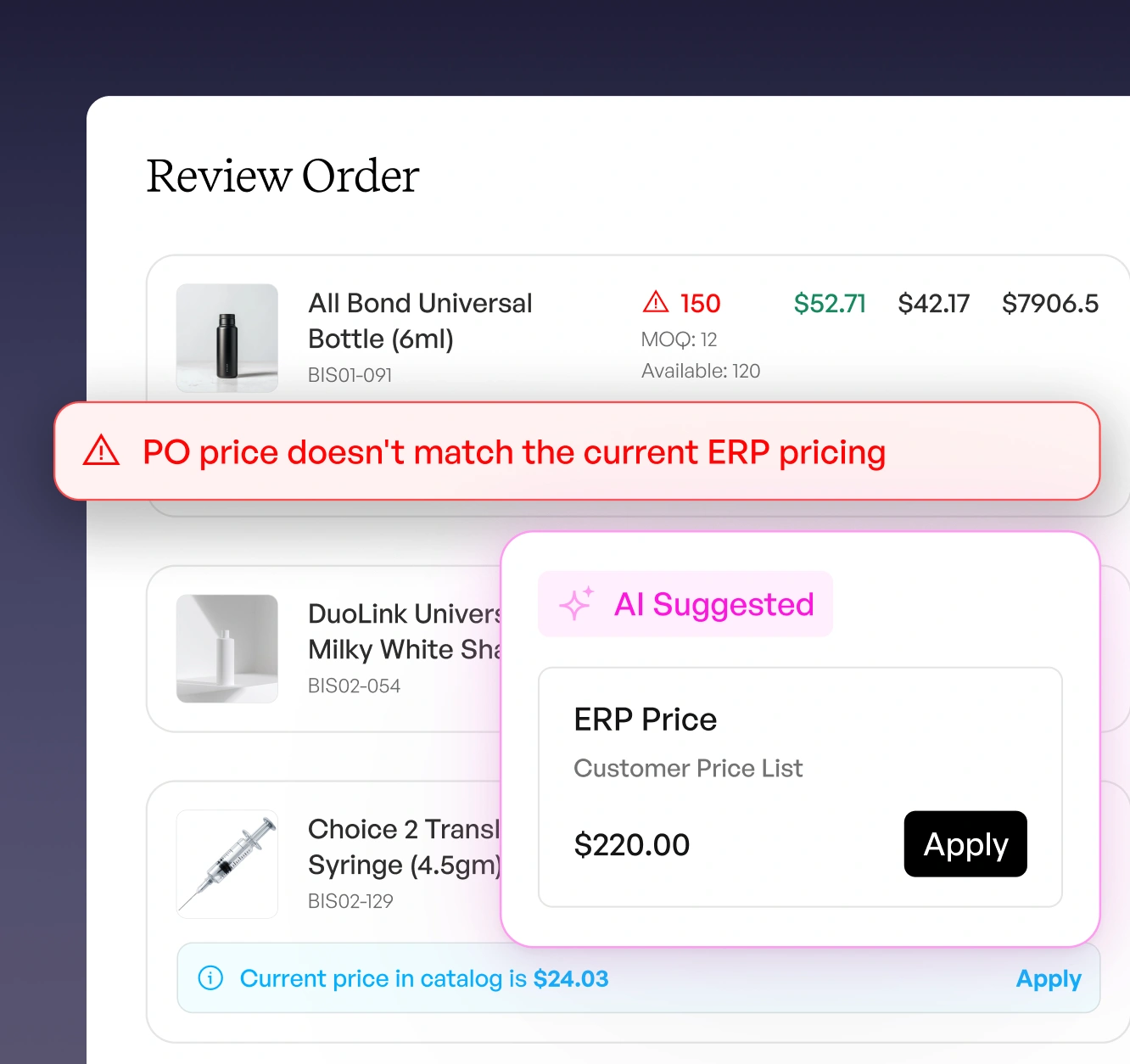
Task: Click the blue Apply link for the catalog price
Action: pos(1049,978)
